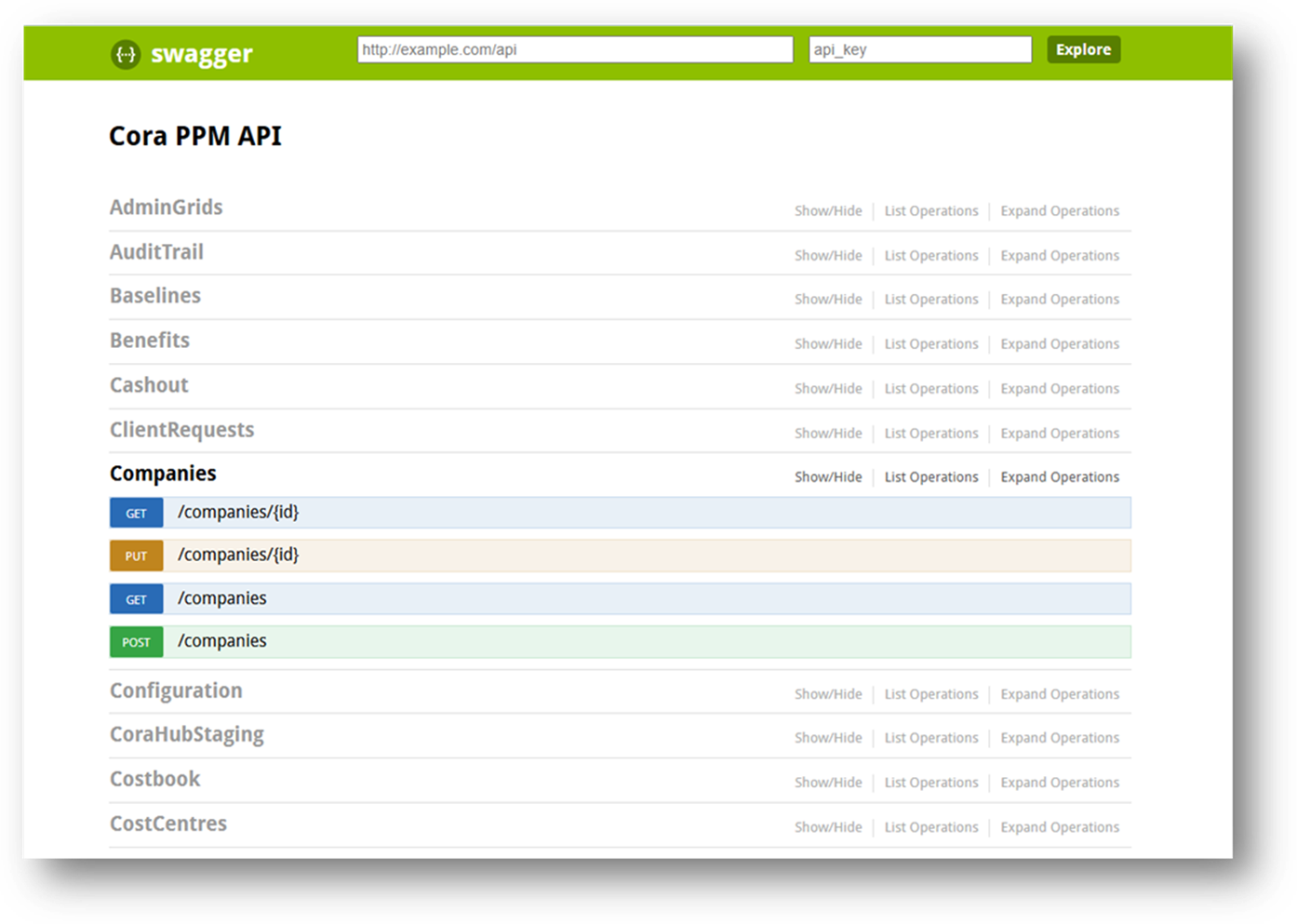Click List Operations for Companies
The image size is (1297, 924).
pos(931,477)
